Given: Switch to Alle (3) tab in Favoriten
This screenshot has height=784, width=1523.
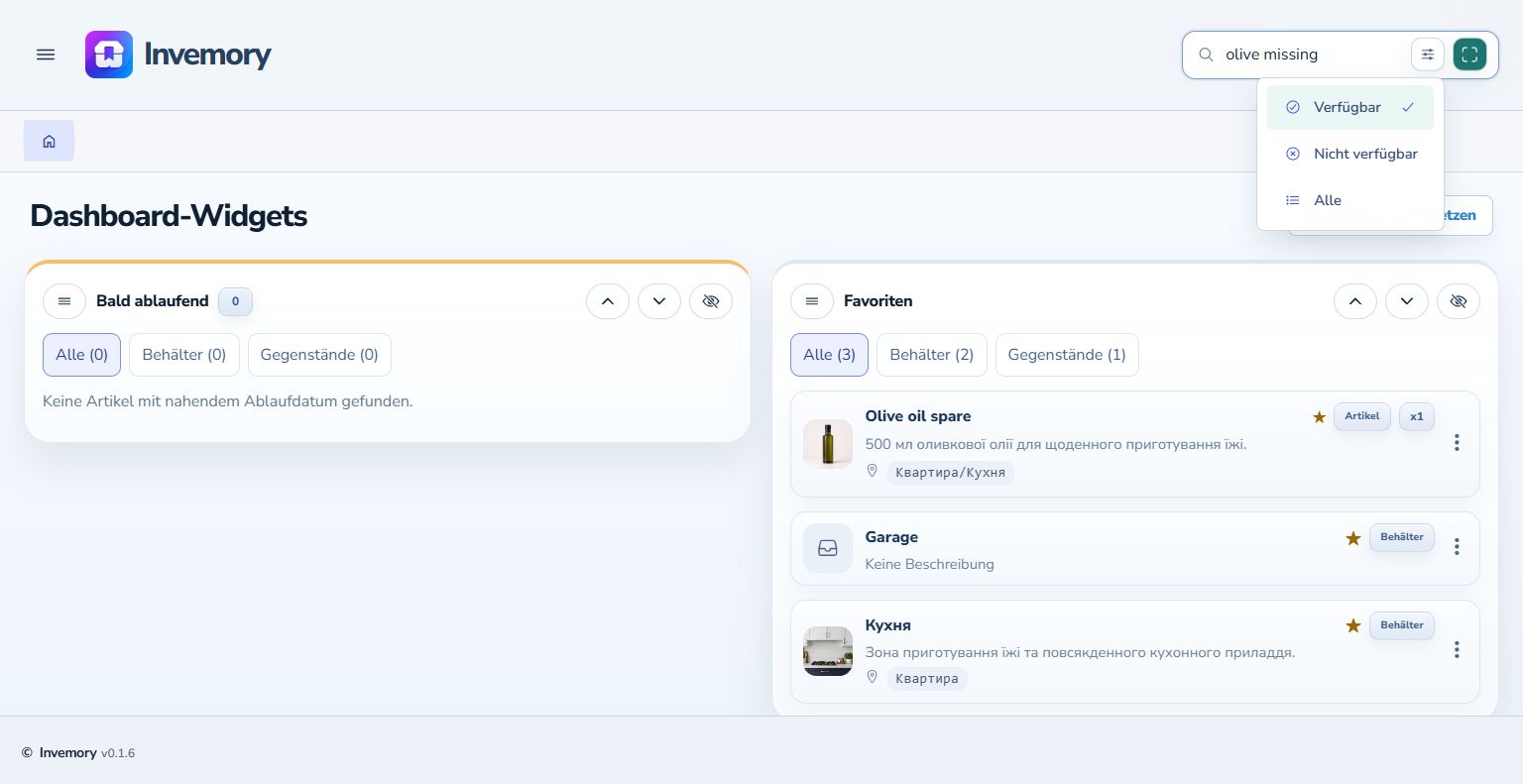Looking at the screenshot, I should (829, 355).
